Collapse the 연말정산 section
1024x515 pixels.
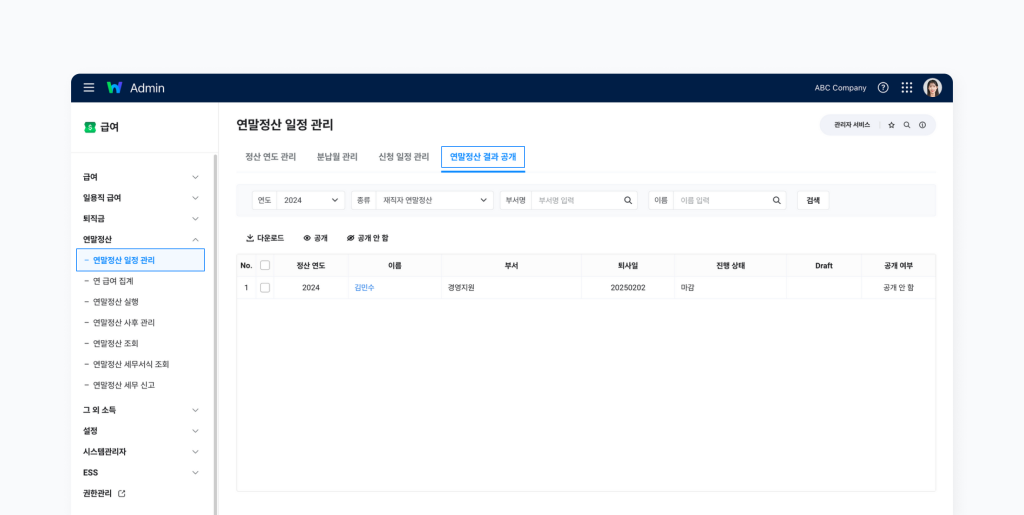point(141,240)
